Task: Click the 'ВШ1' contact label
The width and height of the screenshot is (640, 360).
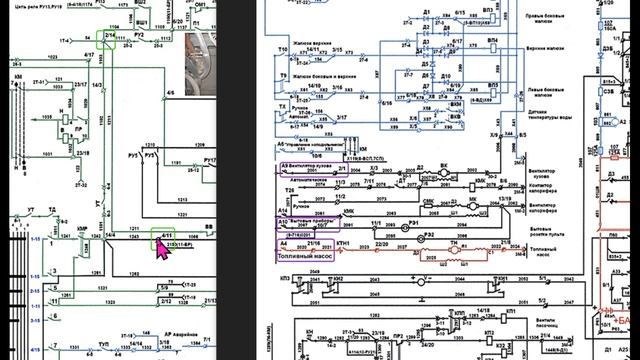Action: pos(142,23)
